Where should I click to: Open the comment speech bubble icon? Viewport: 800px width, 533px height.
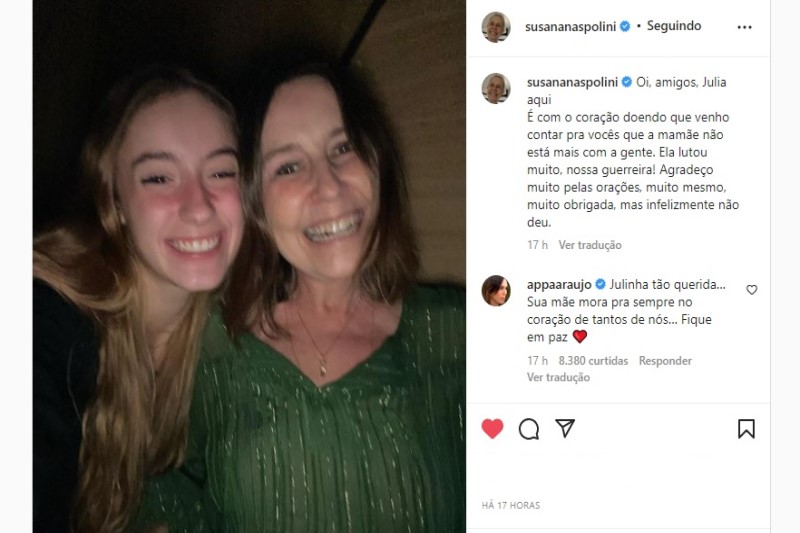tap(529, 429)
